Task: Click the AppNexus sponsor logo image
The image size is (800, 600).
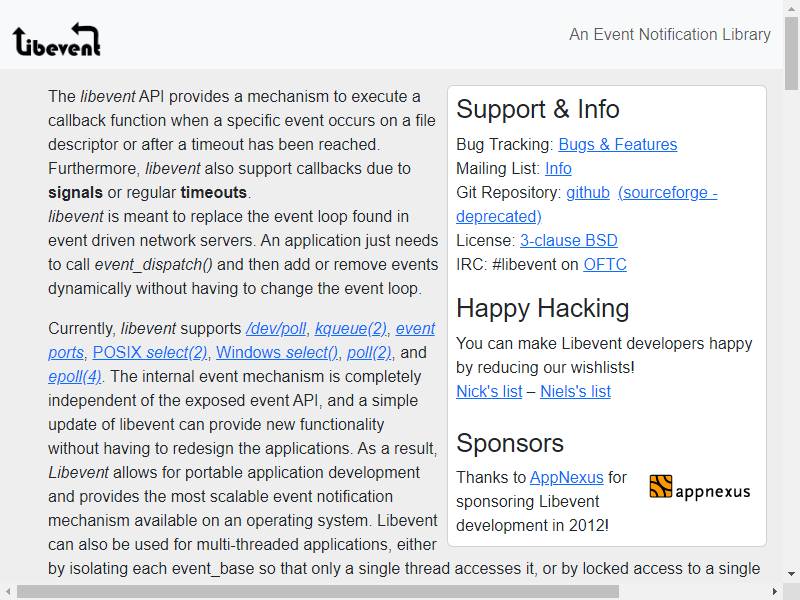Action: pos(700,487)
